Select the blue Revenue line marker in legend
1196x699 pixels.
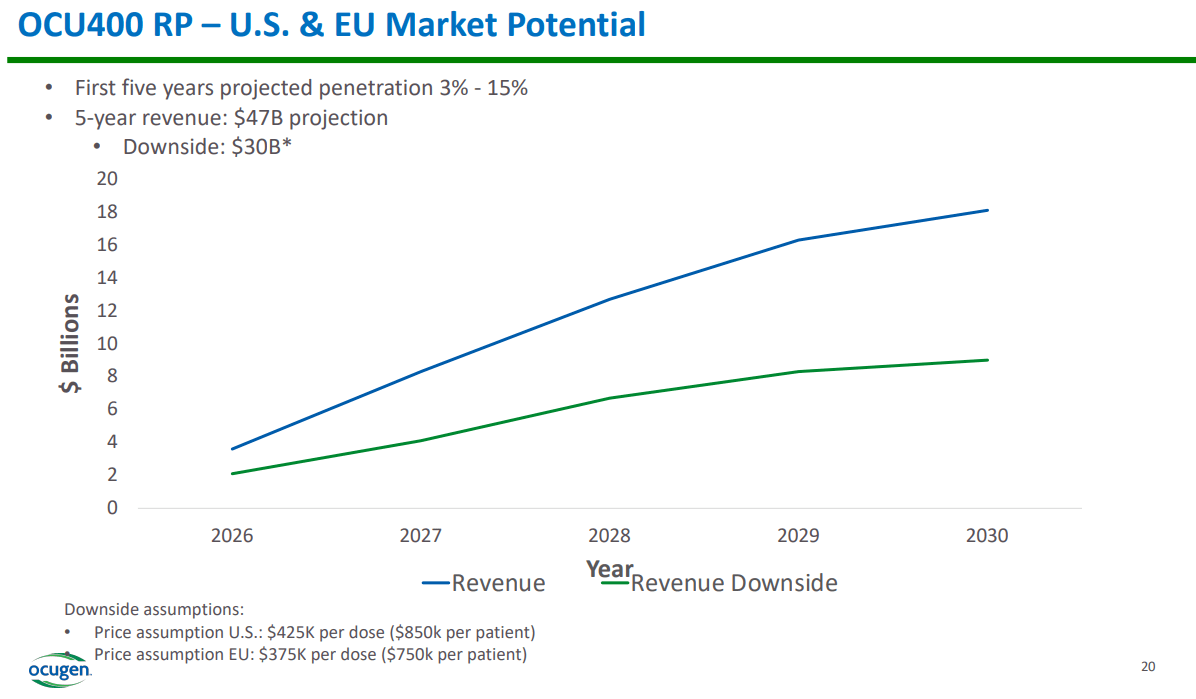[x=435, y=582]
